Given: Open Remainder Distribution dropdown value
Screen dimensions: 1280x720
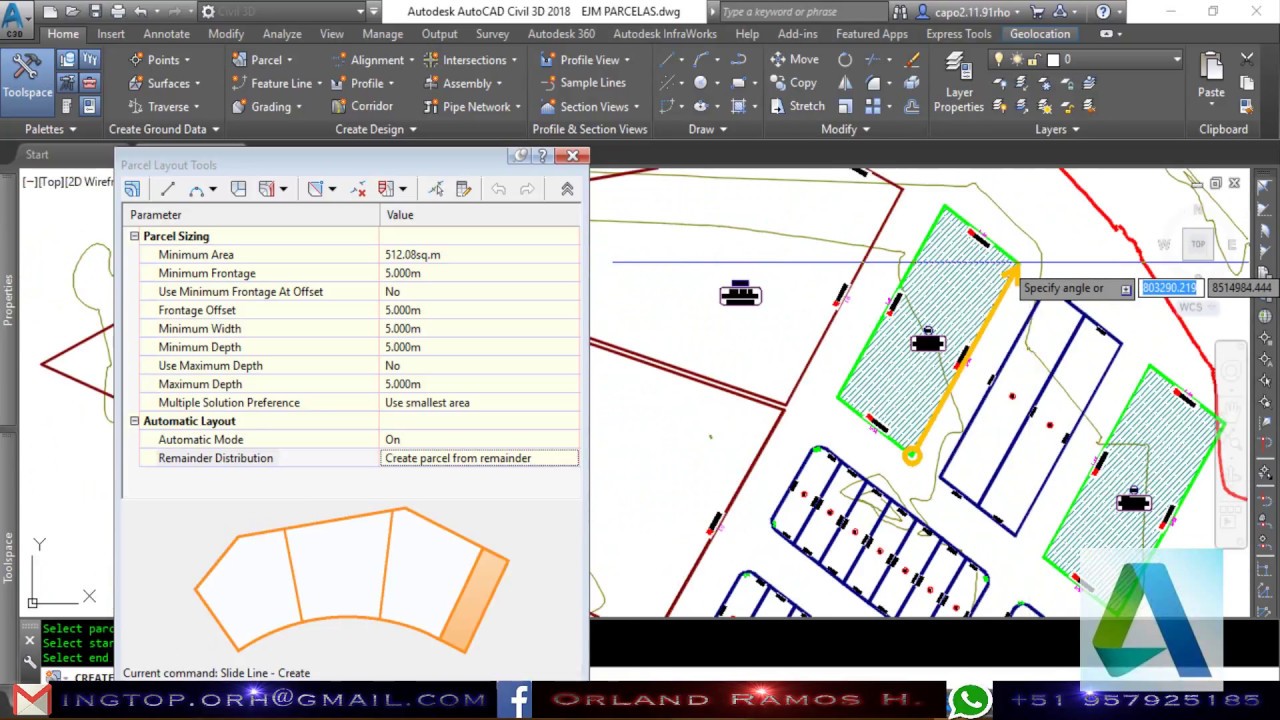Looking at the screenshot, I should (x=479, y=458).
